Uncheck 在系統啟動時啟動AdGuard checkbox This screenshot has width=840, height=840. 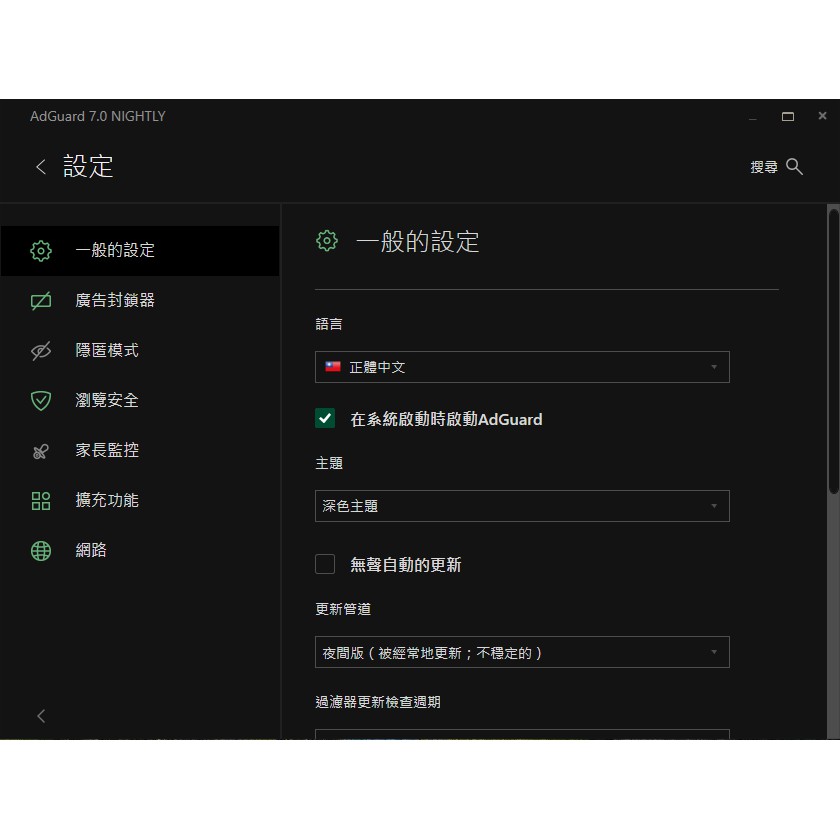[325, 418]
